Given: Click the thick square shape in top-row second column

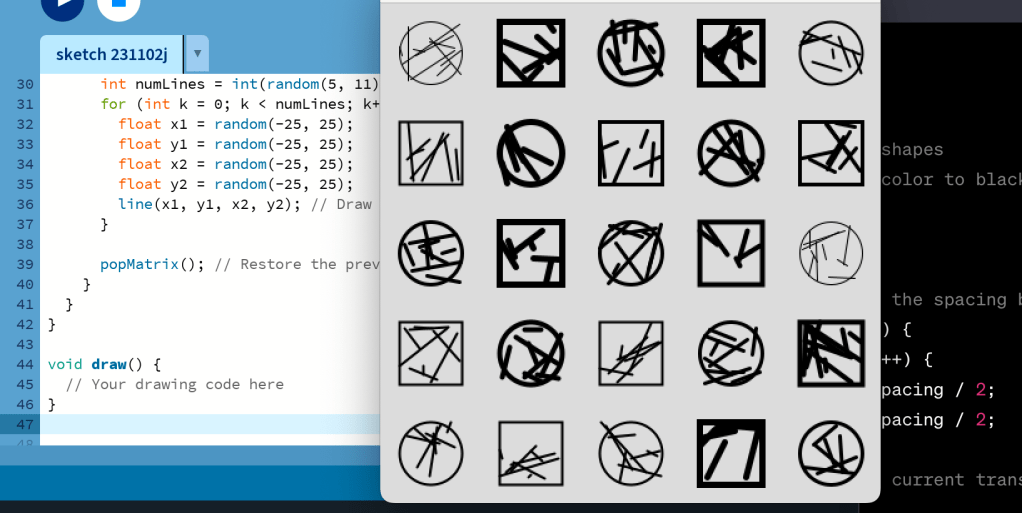Looking at the screenshot, I should [x=531, y=53].
